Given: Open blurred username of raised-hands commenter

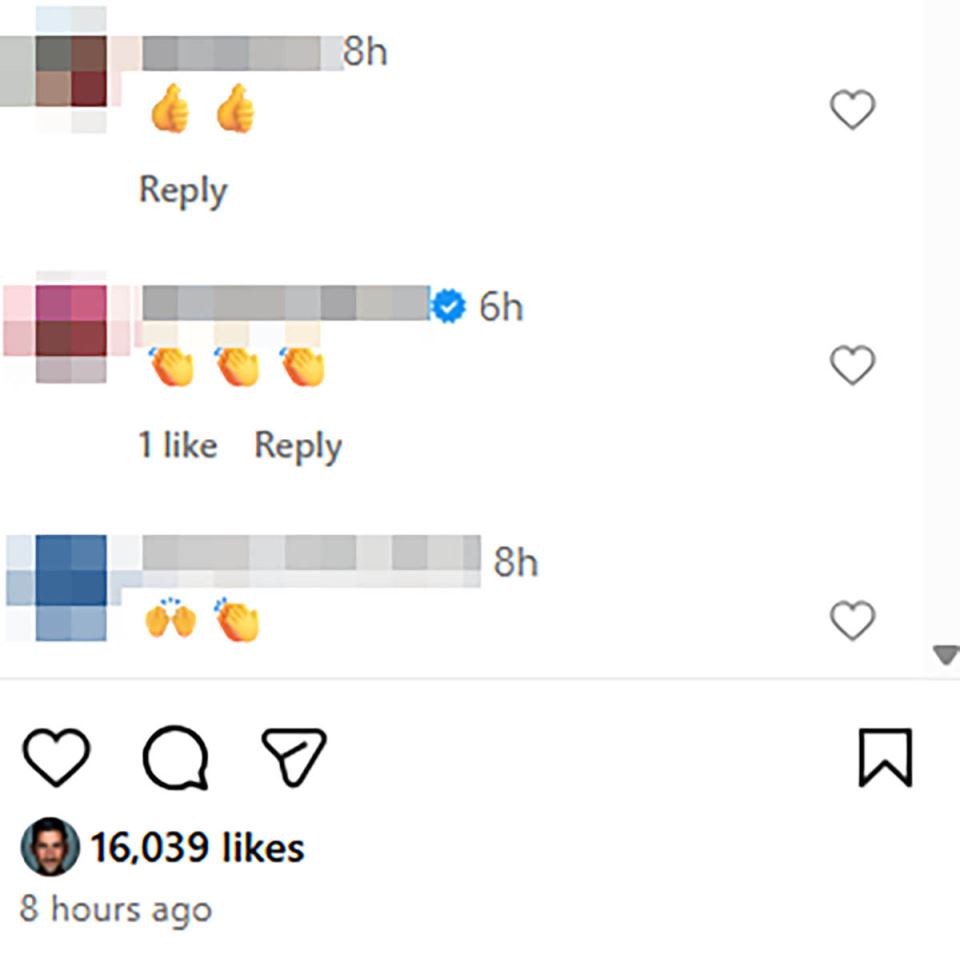Looking at the screenshot, I should pos(311,553).
